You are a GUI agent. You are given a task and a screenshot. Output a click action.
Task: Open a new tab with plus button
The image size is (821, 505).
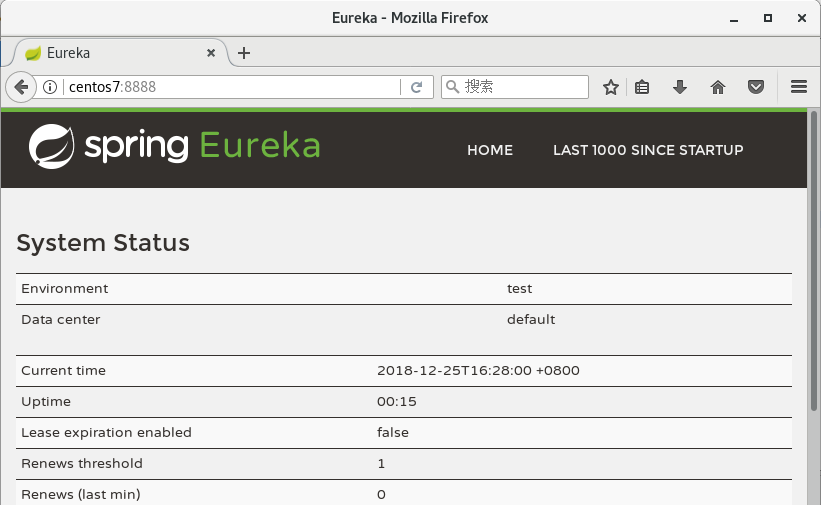(243, 53)
